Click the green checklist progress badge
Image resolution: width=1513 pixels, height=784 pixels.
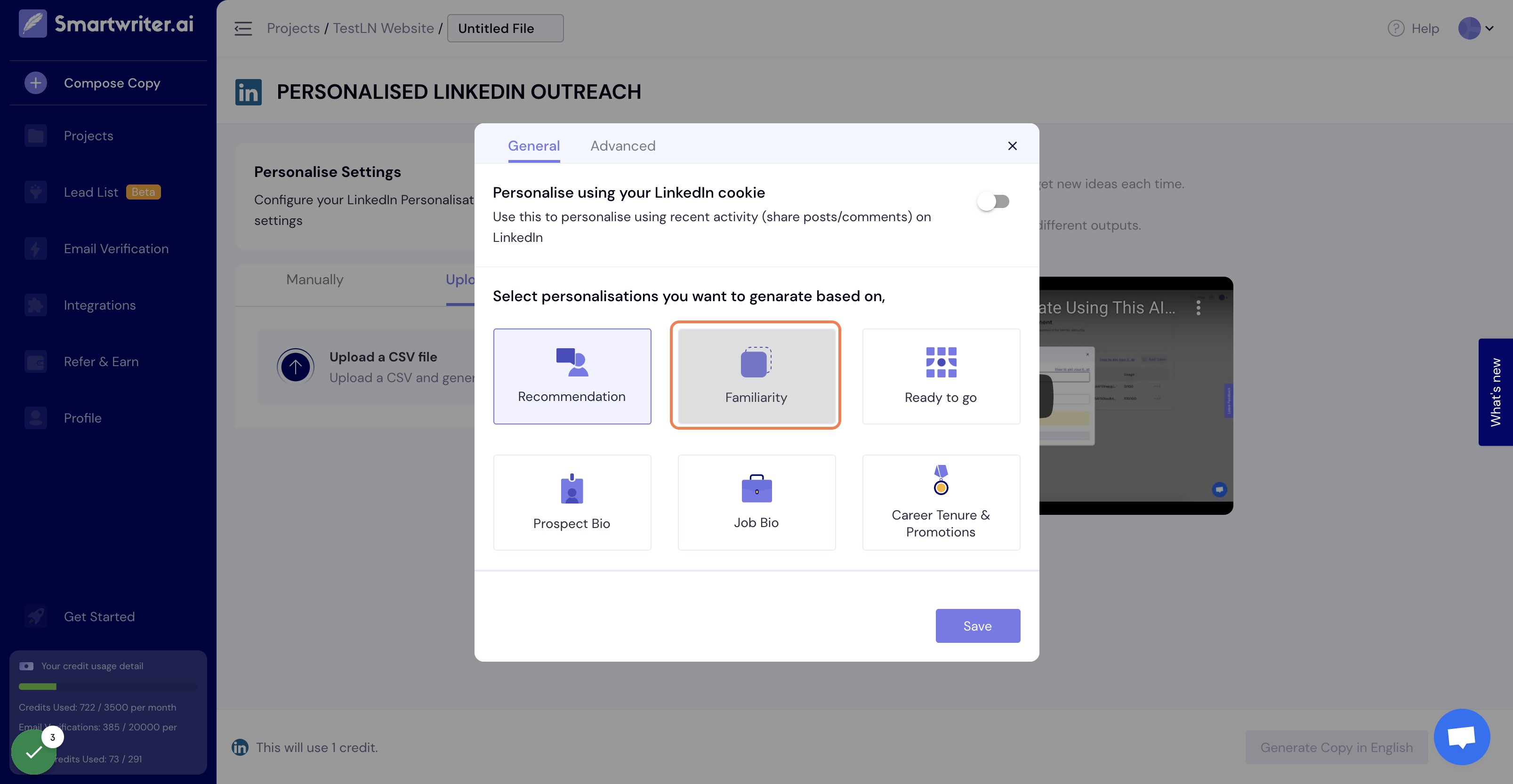33,752
